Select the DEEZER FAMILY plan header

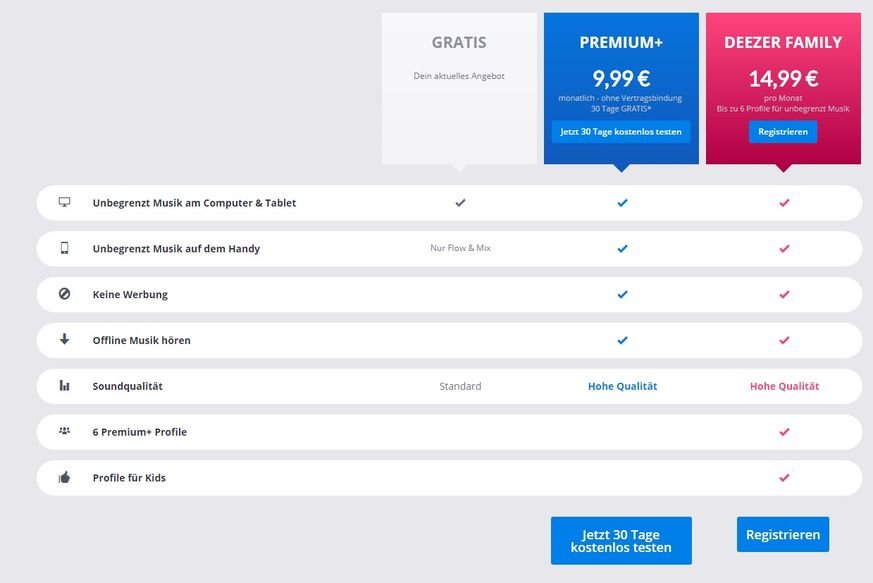coord(783,43)
